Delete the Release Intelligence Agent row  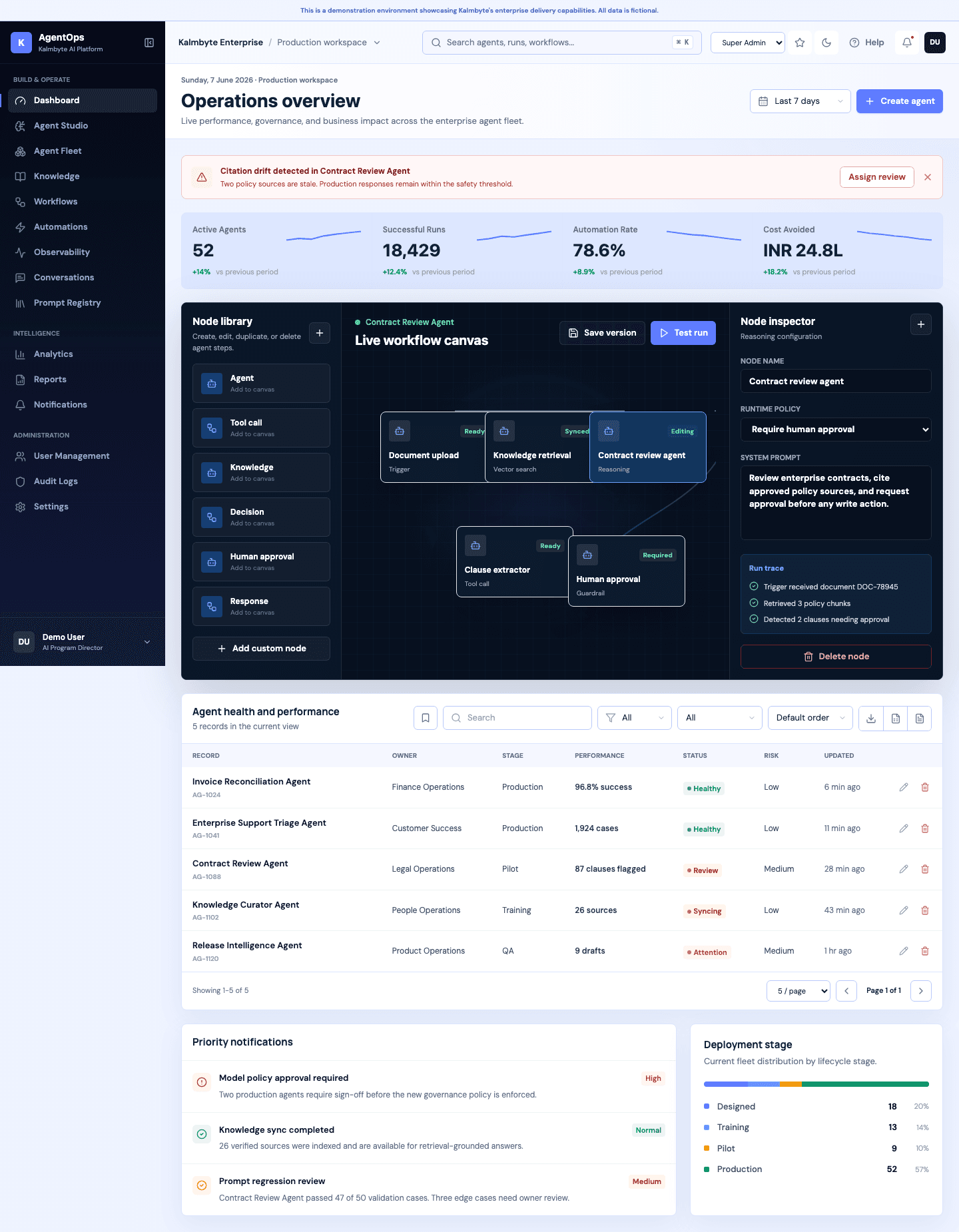click(x=925, y=951)
